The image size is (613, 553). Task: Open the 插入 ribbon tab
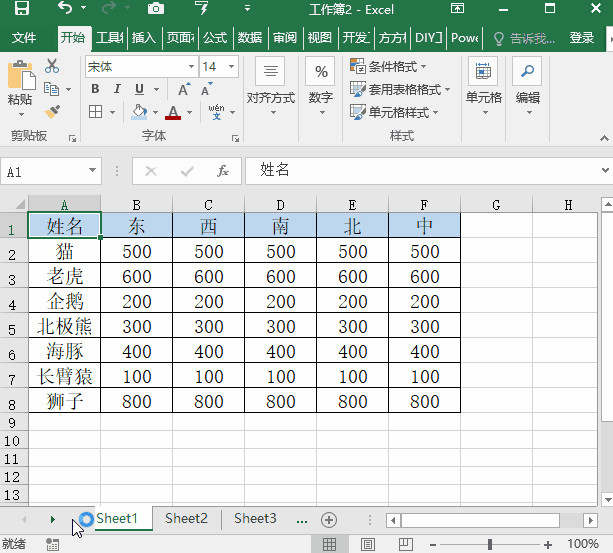[144, 38]
